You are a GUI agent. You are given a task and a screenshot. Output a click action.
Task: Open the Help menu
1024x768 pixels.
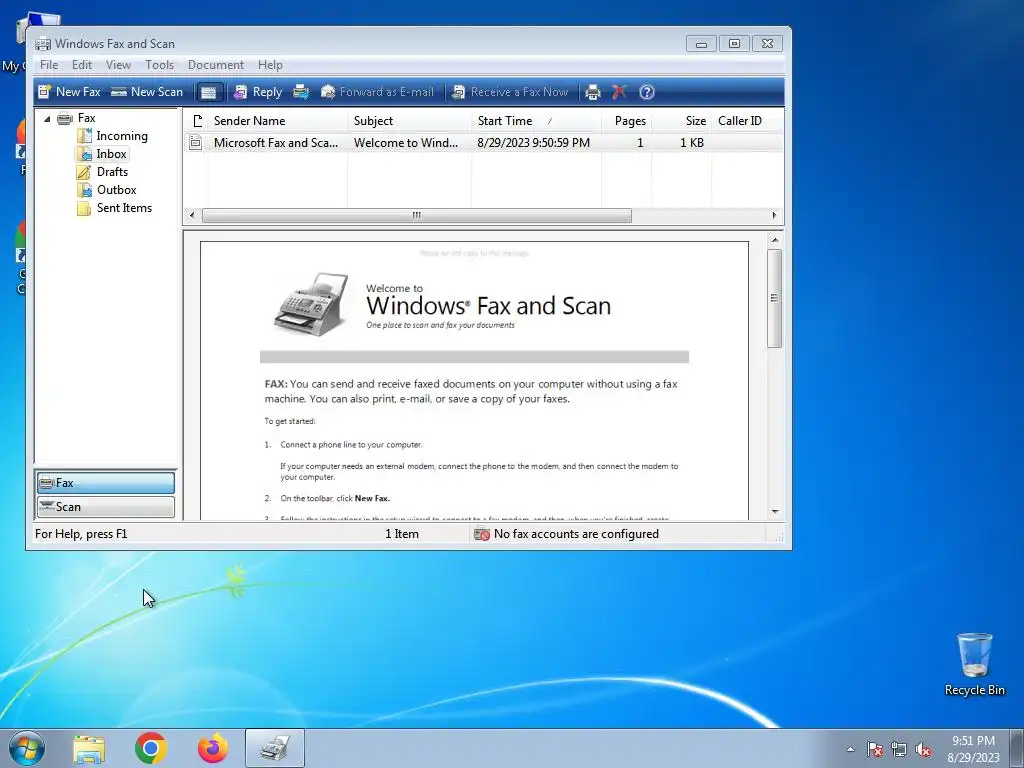coord(270,65)
